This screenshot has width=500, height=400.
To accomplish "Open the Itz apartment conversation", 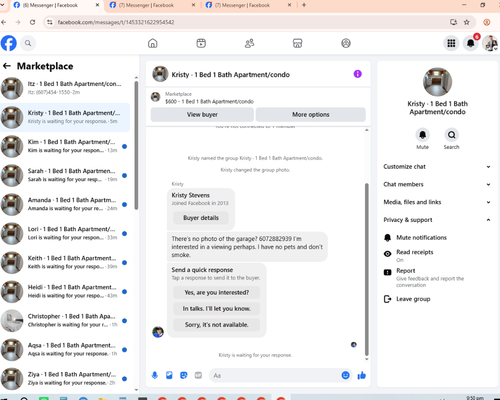I will [65, 88].
